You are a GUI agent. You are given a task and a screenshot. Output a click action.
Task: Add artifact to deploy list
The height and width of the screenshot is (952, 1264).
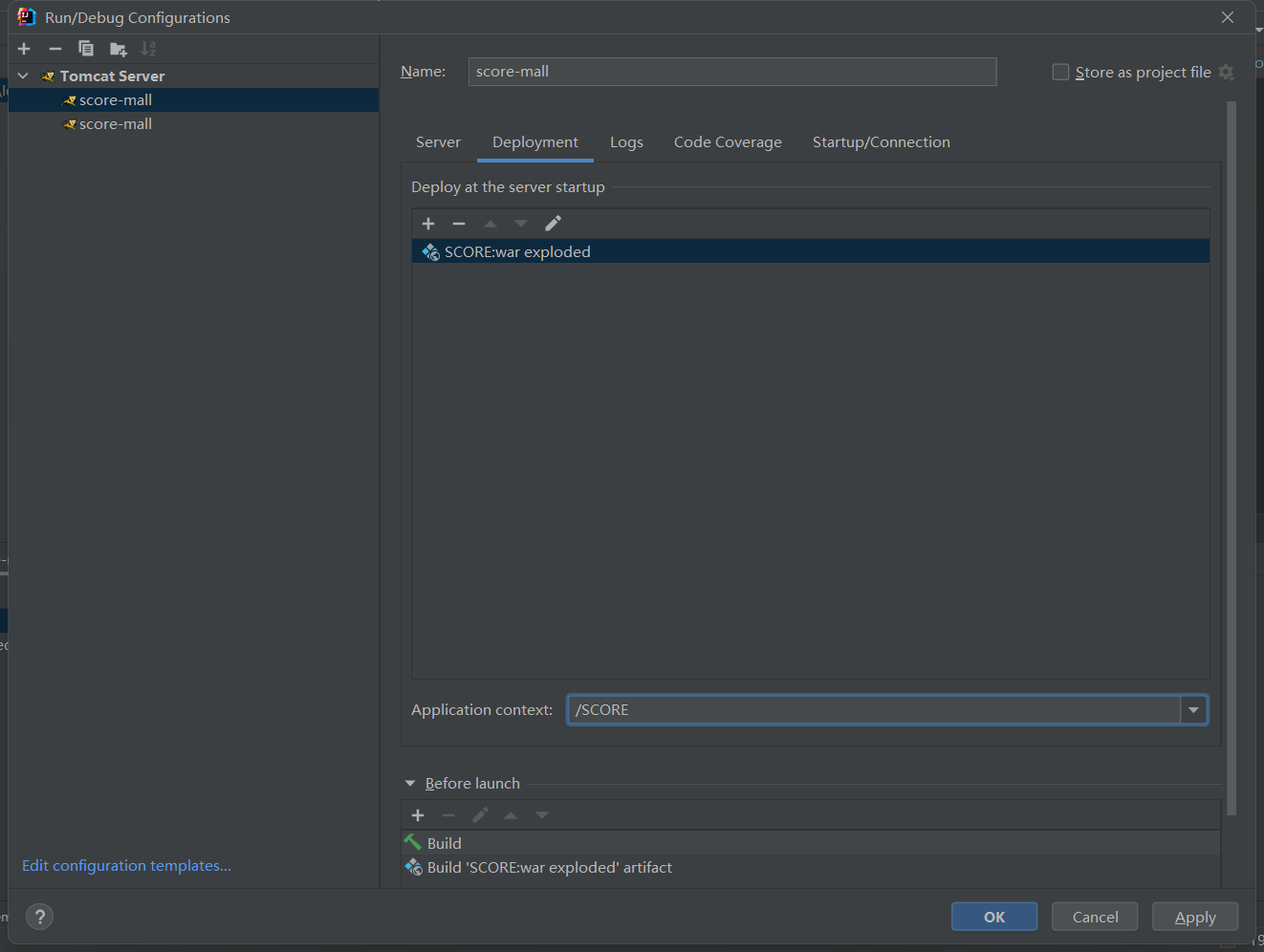pyautogui.click(x=428, y=224)
